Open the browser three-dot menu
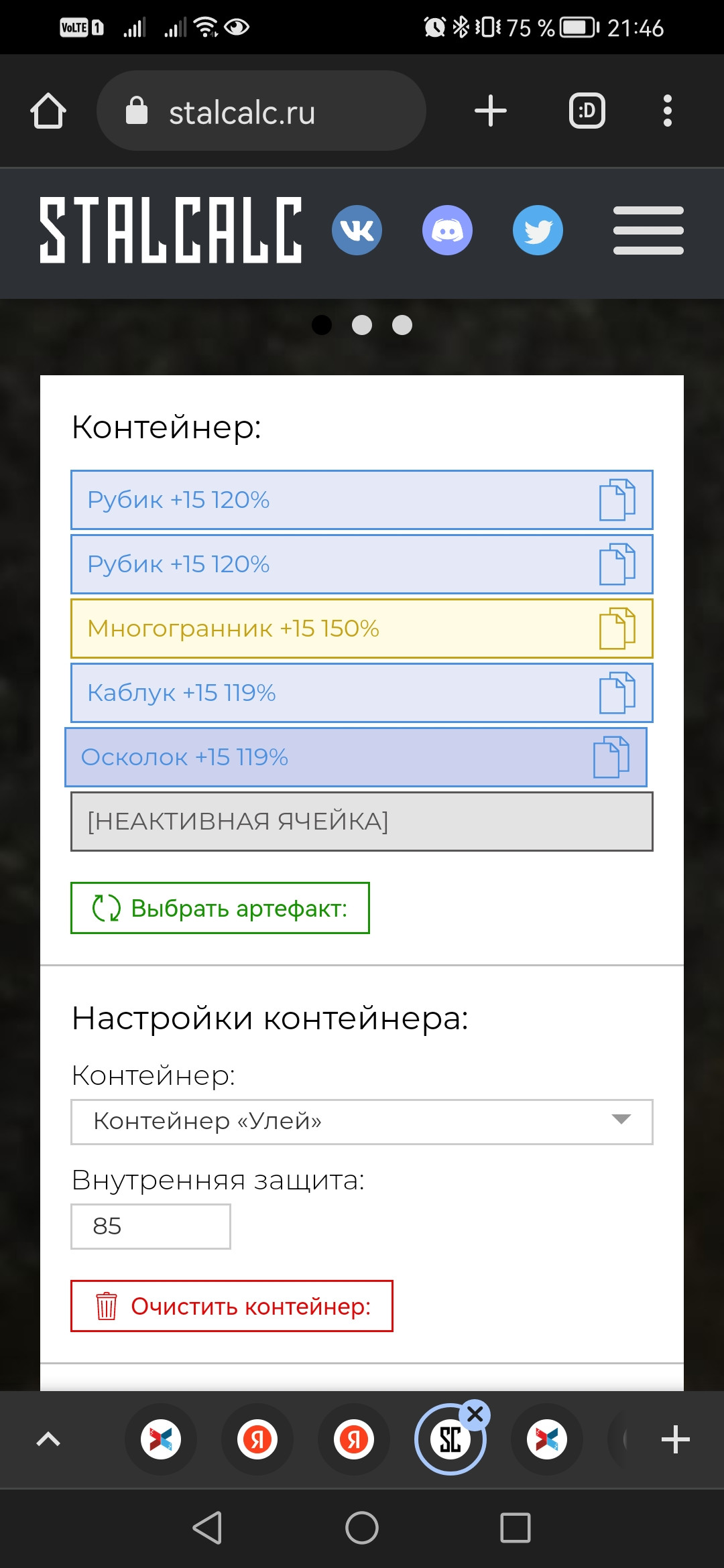The image size is (724, 1568). click(x=667, y=111)
